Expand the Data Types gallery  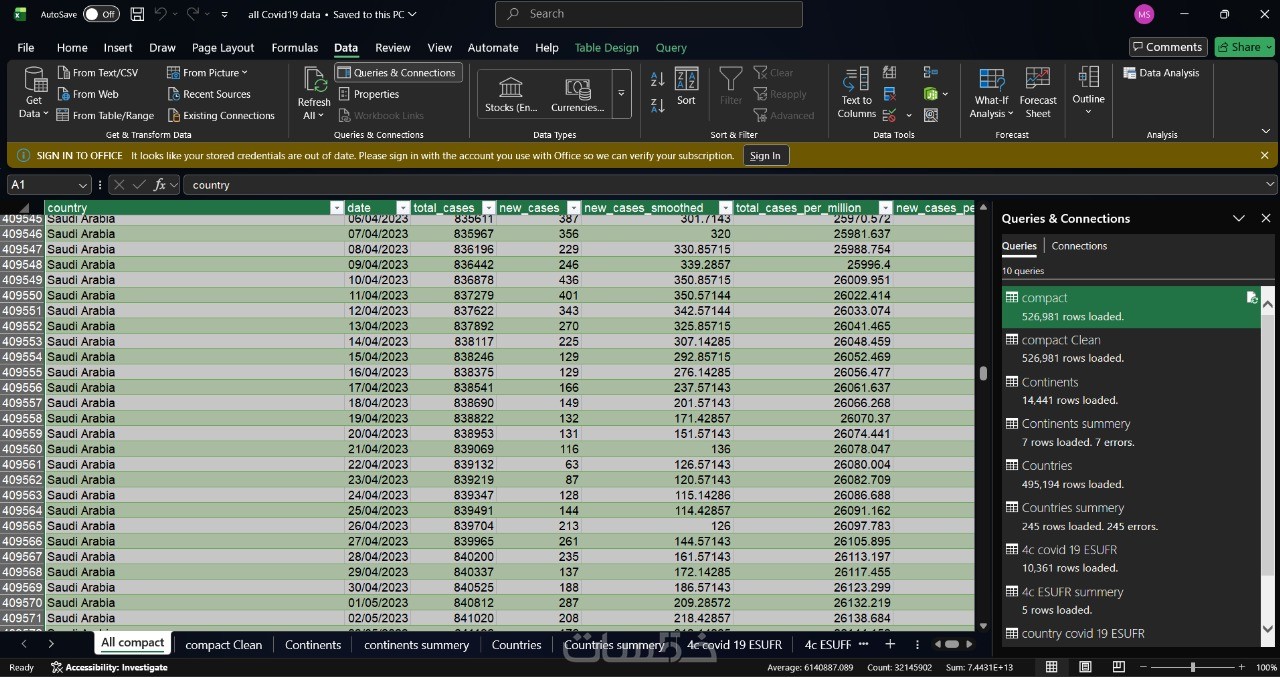621,94
